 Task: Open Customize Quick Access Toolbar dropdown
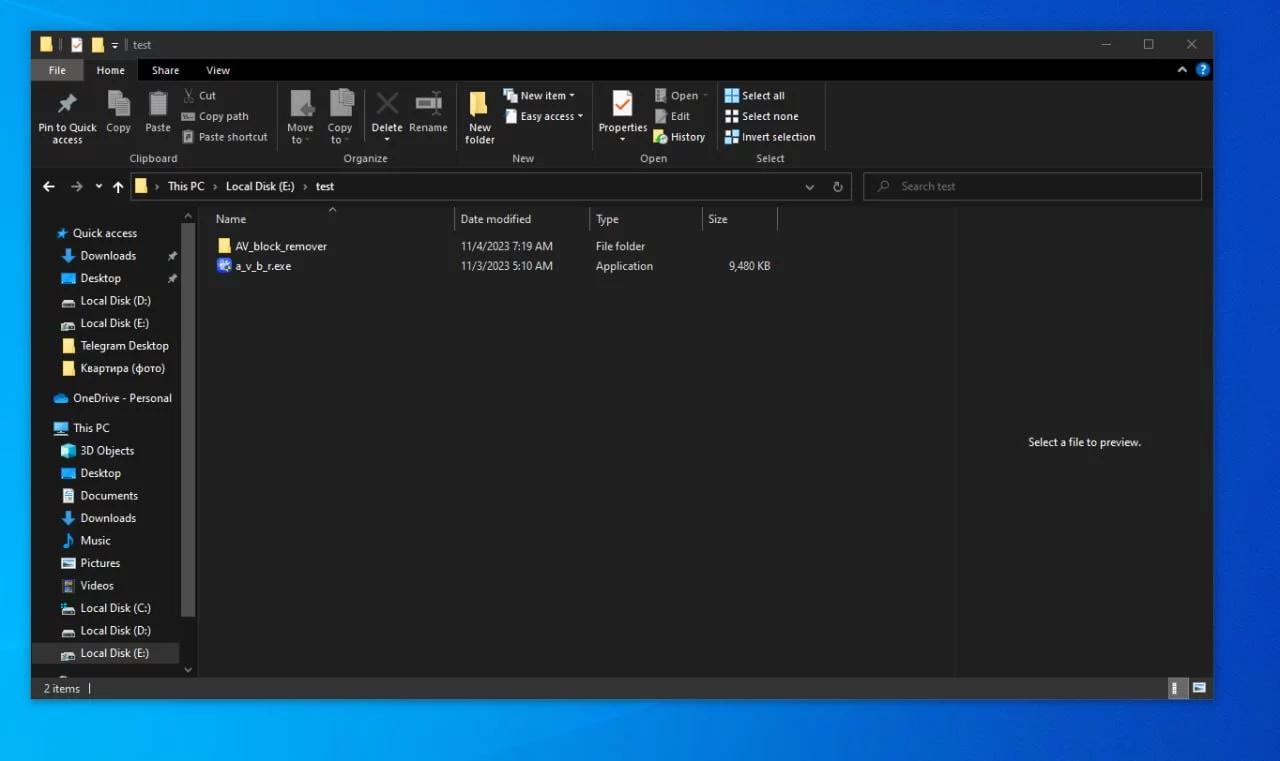(x=115, y=45)
